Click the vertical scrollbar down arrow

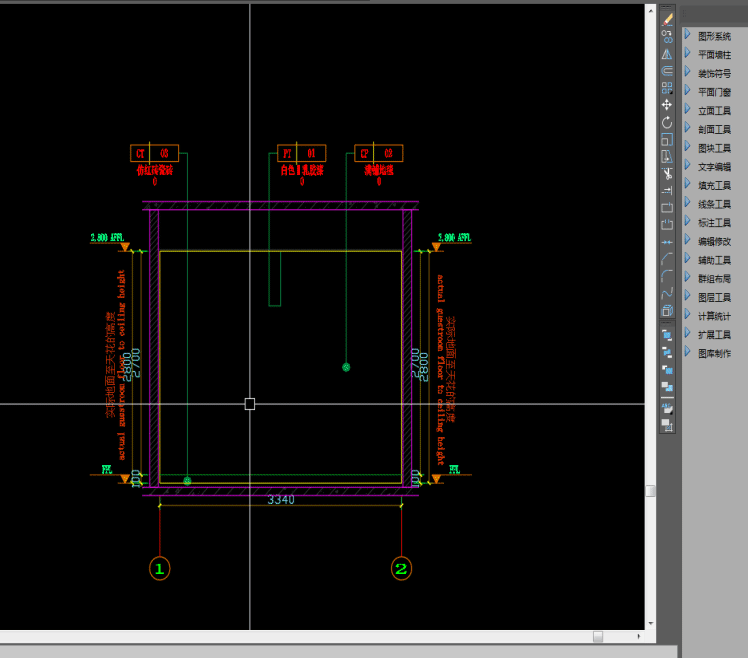point(650,624)
